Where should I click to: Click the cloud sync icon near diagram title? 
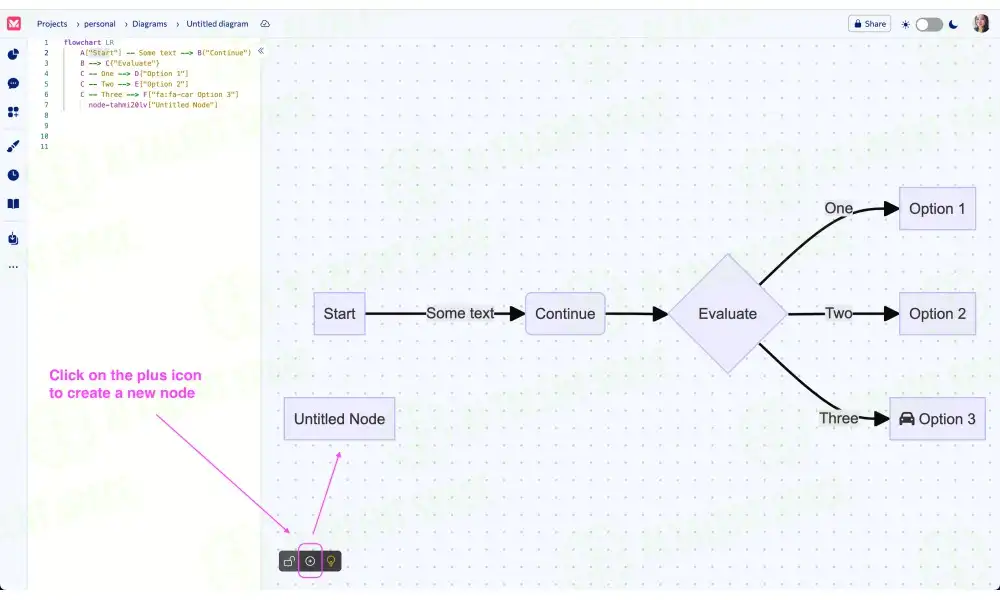264,23
